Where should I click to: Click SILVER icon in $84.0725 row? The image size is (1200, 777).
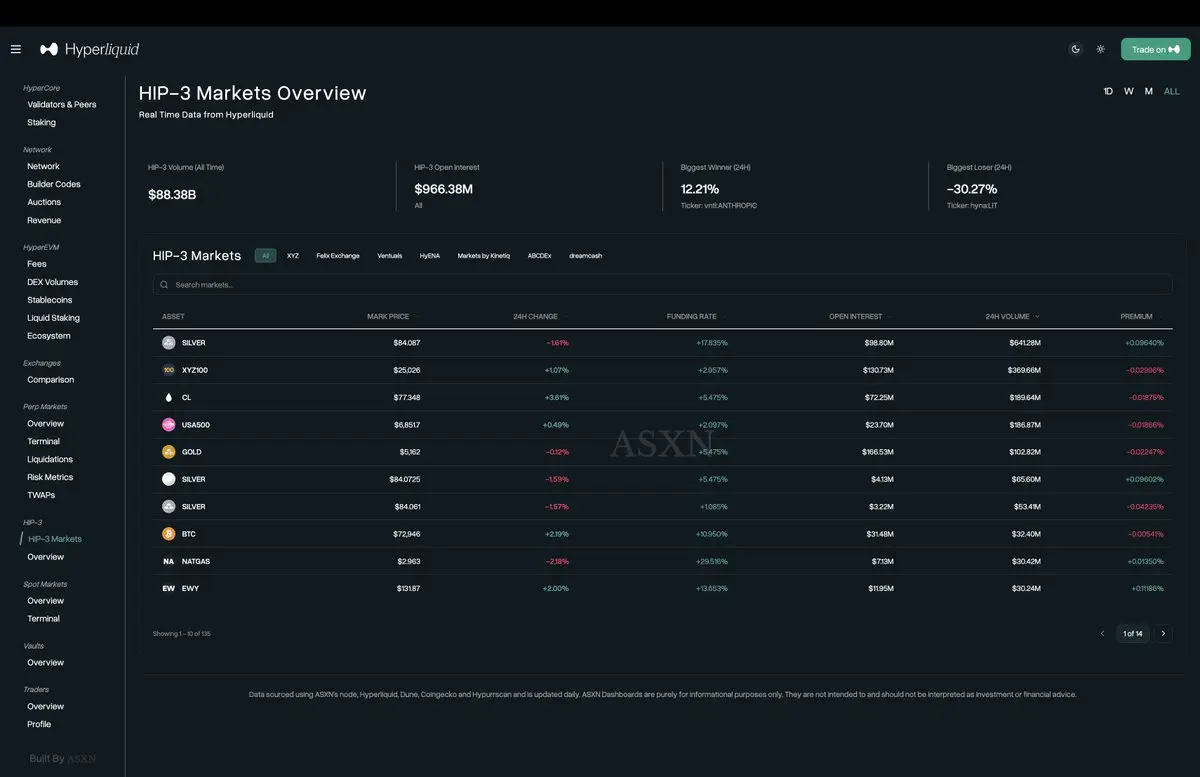point(168,479)
